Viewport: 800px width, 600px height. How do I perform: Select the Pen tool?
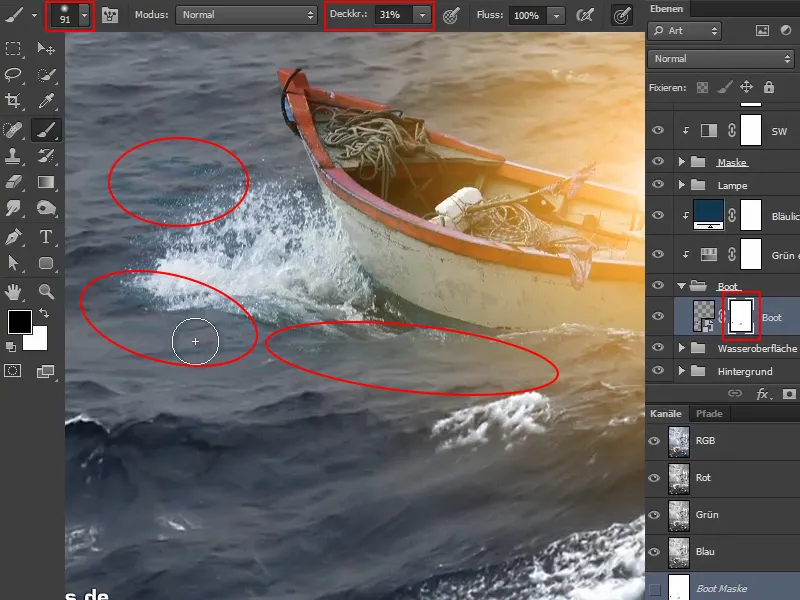point(13,237)
